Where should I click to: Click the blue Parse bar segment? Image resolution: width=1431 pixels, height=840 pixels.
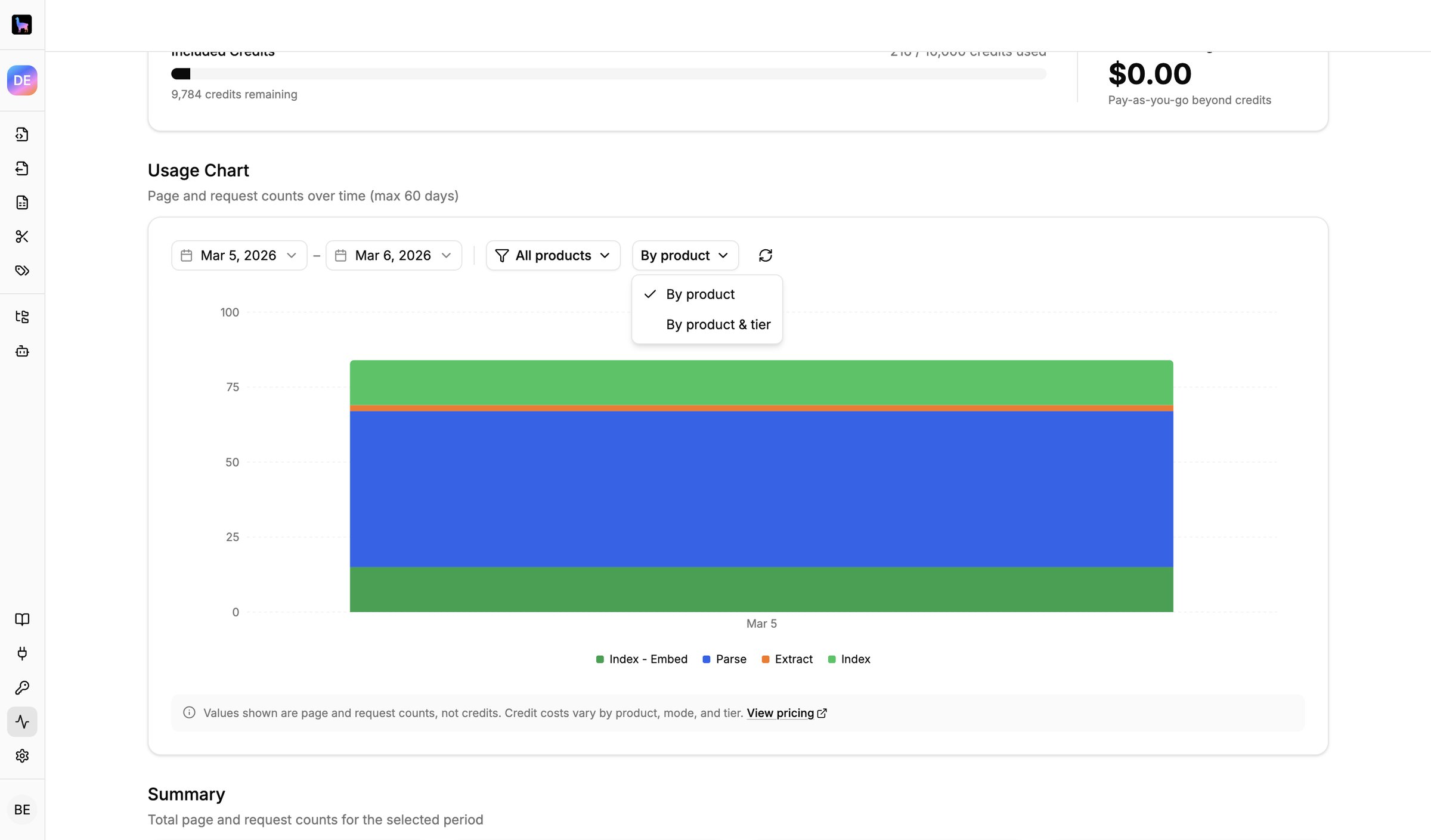(761, 489)
